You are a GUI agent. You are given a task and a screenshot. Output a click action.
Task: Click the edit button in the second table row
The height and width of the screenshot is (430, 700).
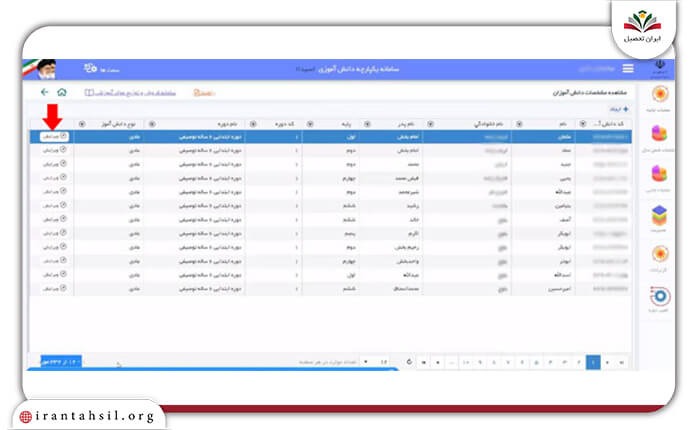pyautogui.click(x=54, y=150)
